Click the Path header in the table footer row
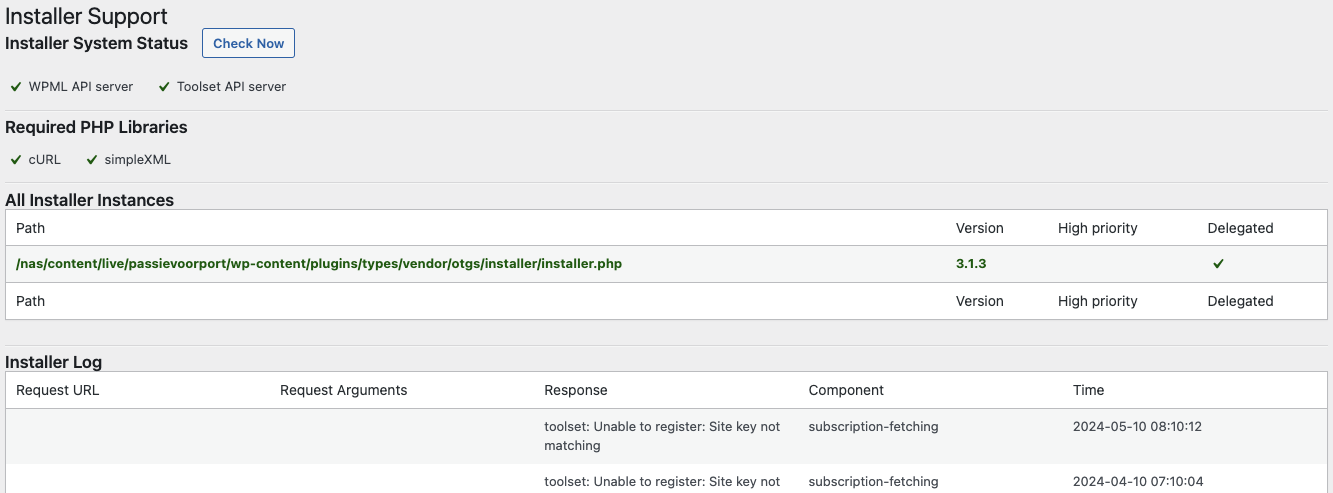 click(30, 301)
